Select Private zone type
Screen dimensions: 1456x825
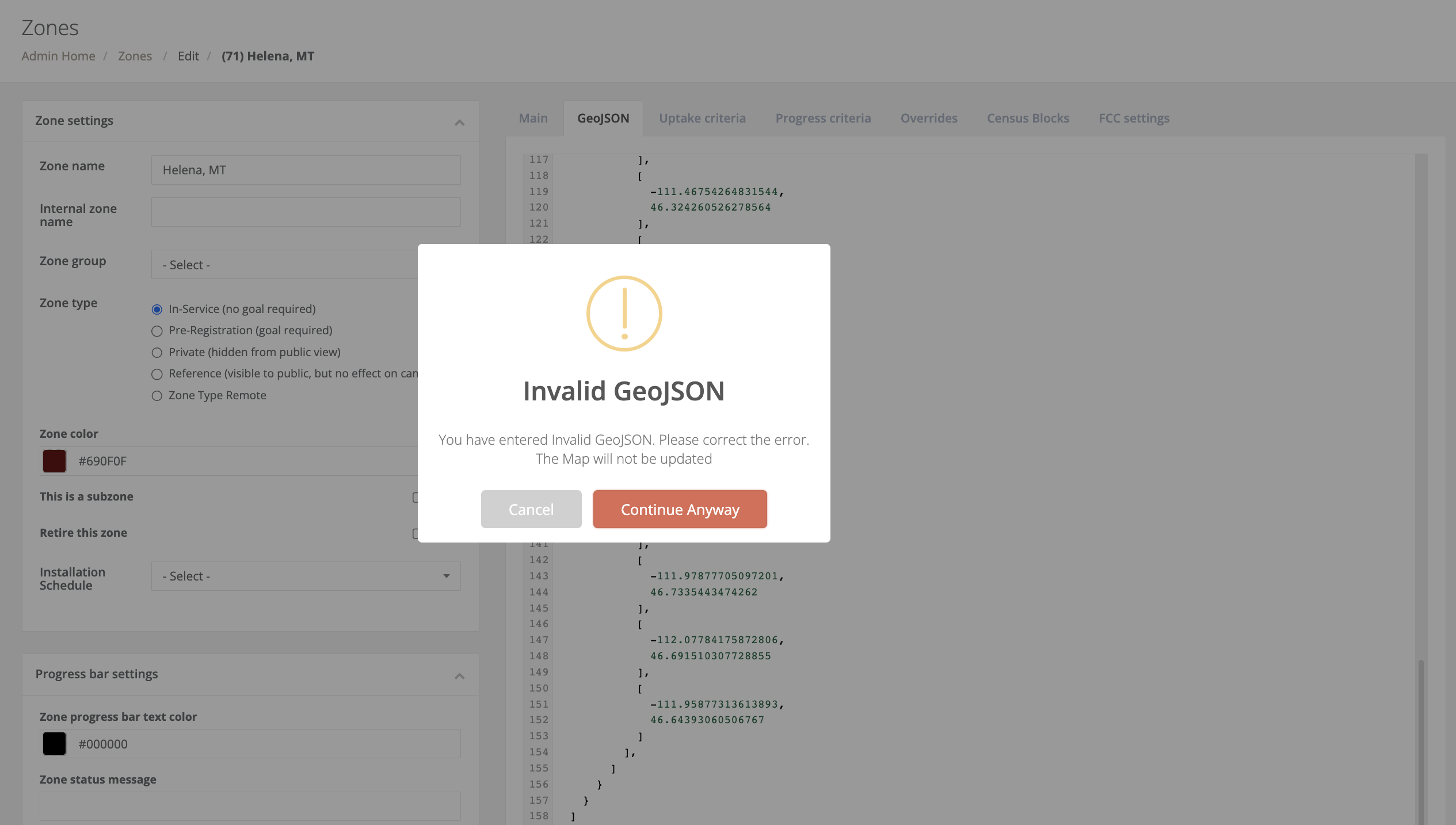tap(156, 353)
